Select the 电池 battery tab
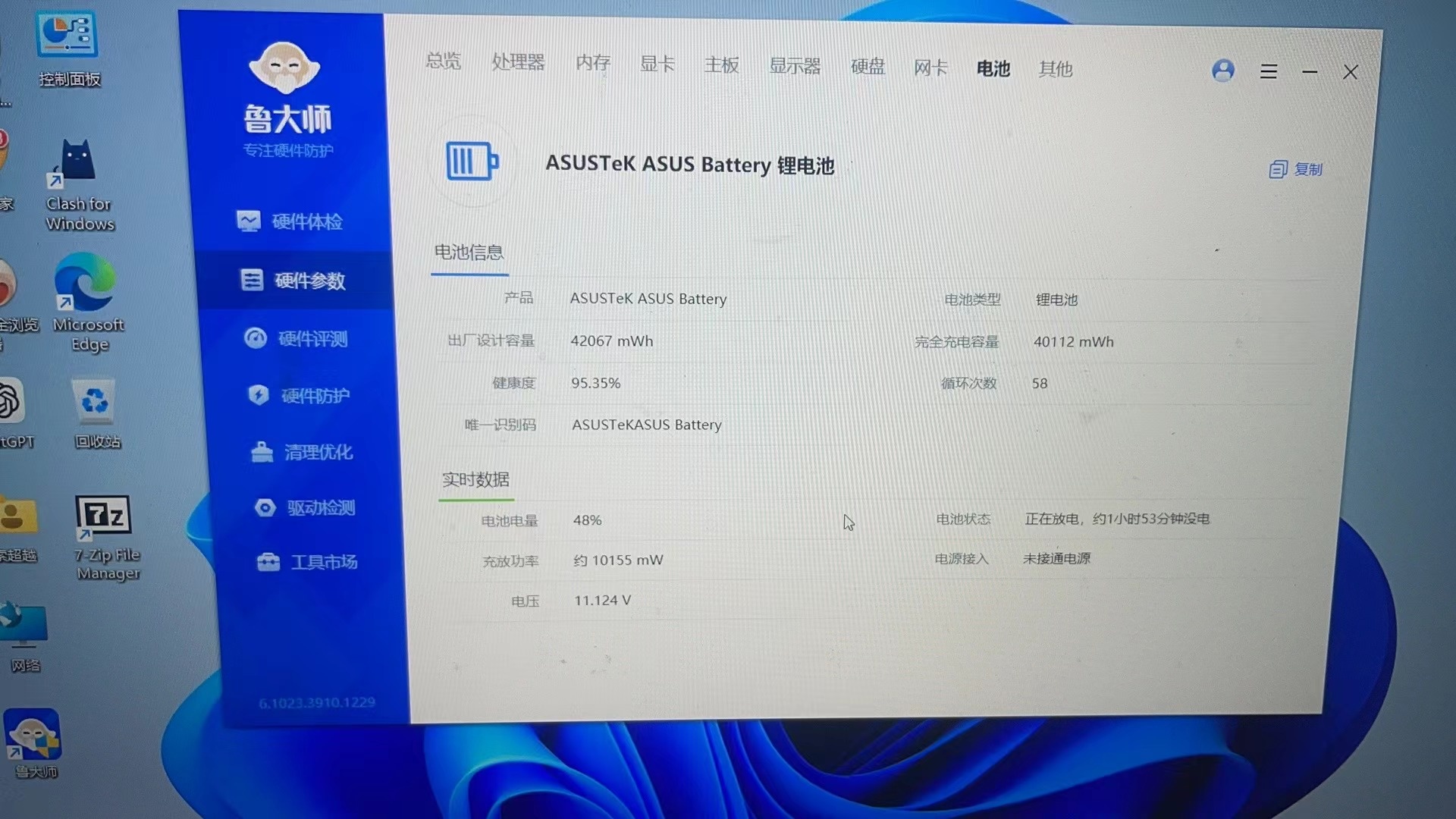The height and width of the screenshot is (819, 1456). click(993, 68)
